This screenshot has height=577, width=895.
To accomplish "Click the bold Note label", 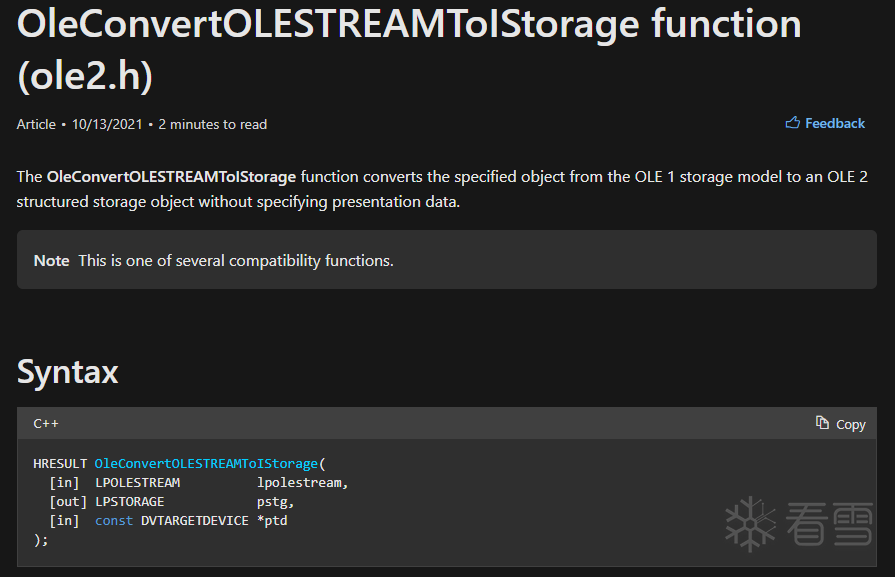I will pyautogui.click(x=51, y=261).
